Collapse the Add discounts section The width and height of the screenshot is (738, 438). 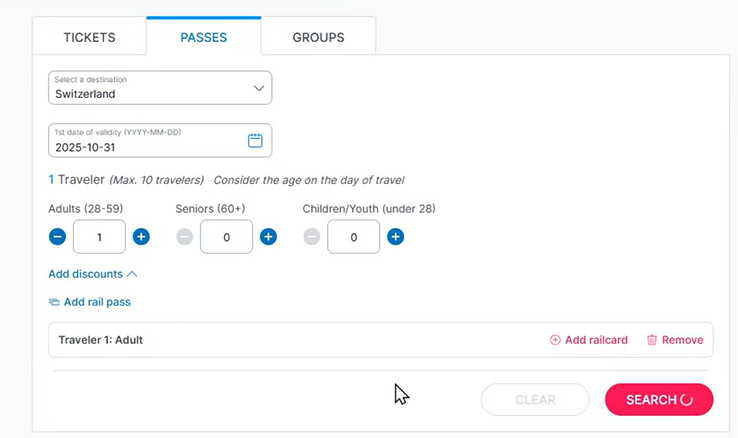(93, 274)
